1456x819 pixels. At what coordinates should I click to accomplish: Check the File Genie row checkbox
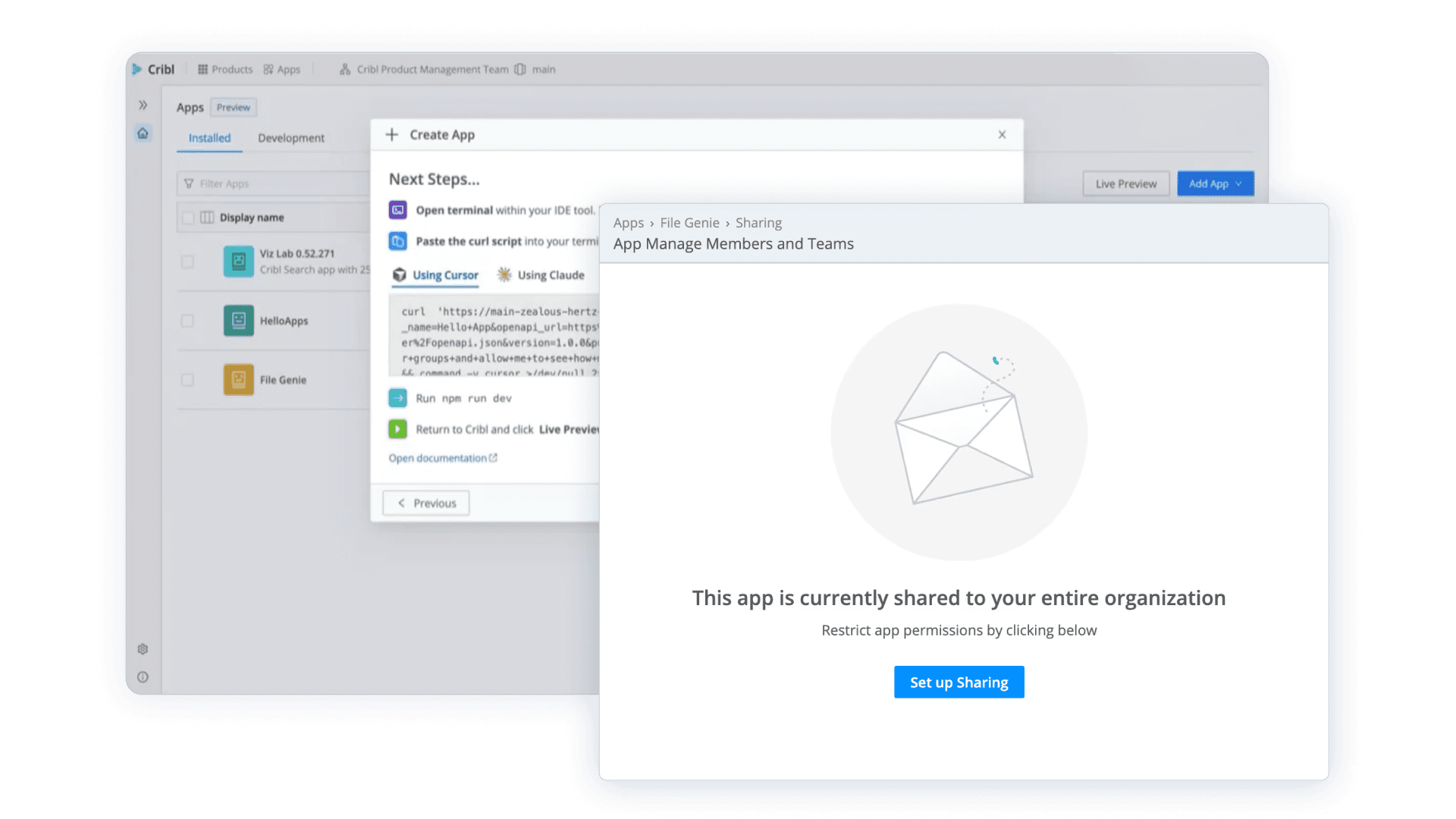[187, 380]
